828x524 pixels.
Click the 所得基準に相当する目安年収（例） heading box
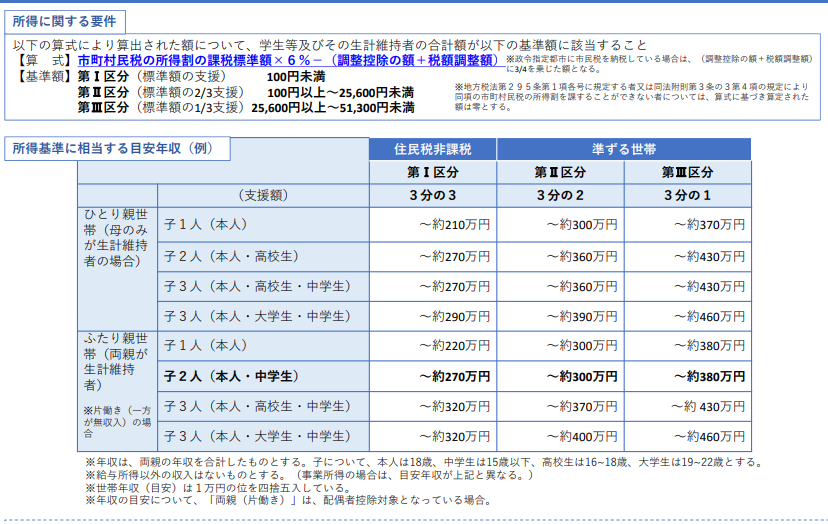(117, 149)
